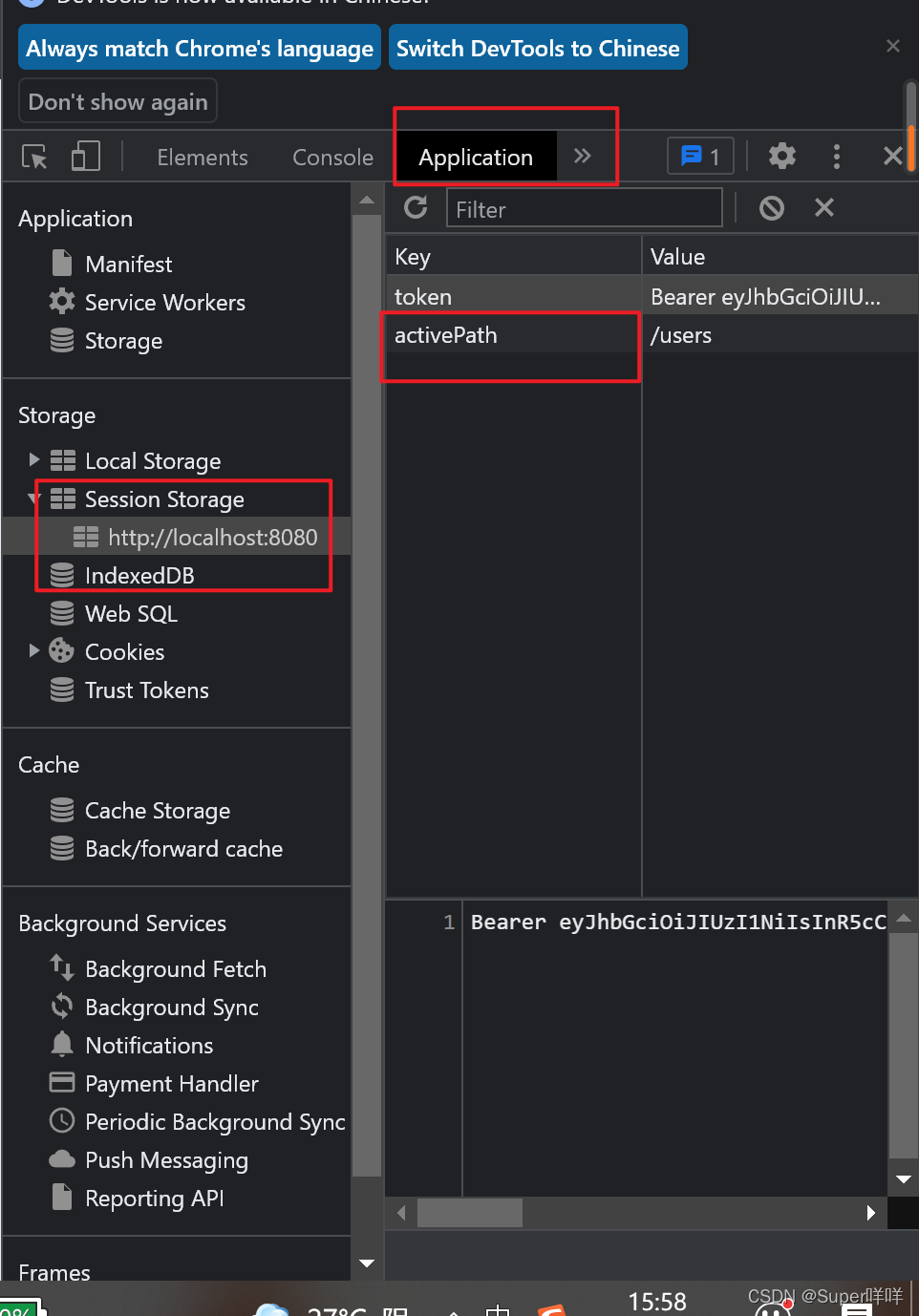Screen dimensions: 919x1316
Task: Open the three-dot customize menu
Action: coord(837,157)
